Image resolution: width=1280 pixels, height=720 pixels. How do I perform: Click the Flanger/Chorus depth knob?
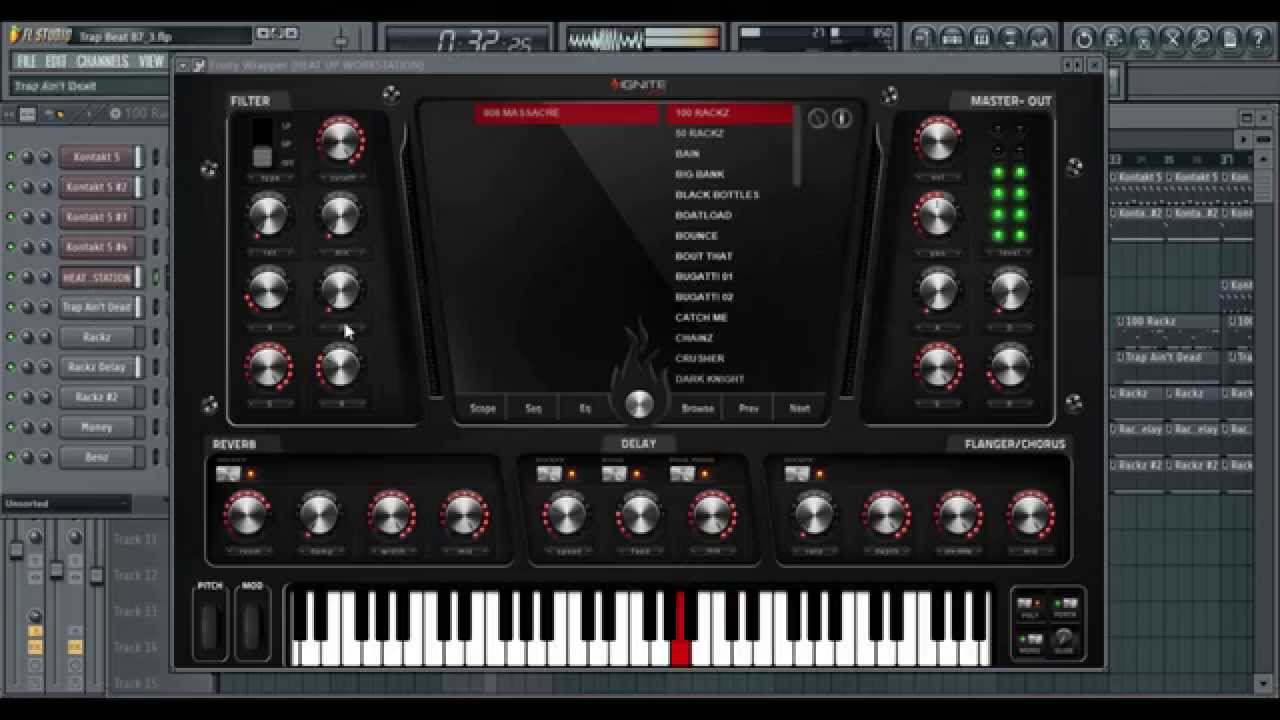pyautogui.click(x=886, y=515)
